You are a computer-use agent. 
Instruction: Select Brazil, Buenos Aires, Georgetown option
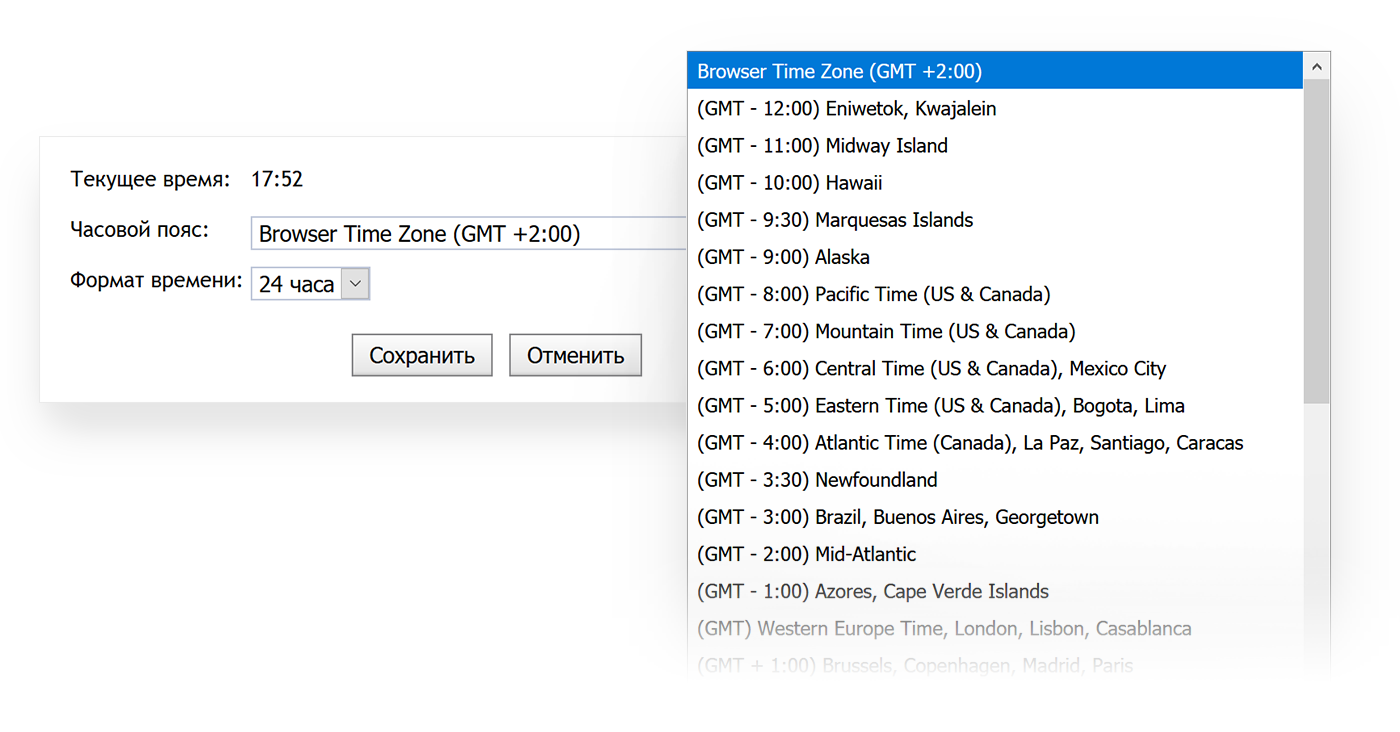pyautogui.click(x=897, y=517)
